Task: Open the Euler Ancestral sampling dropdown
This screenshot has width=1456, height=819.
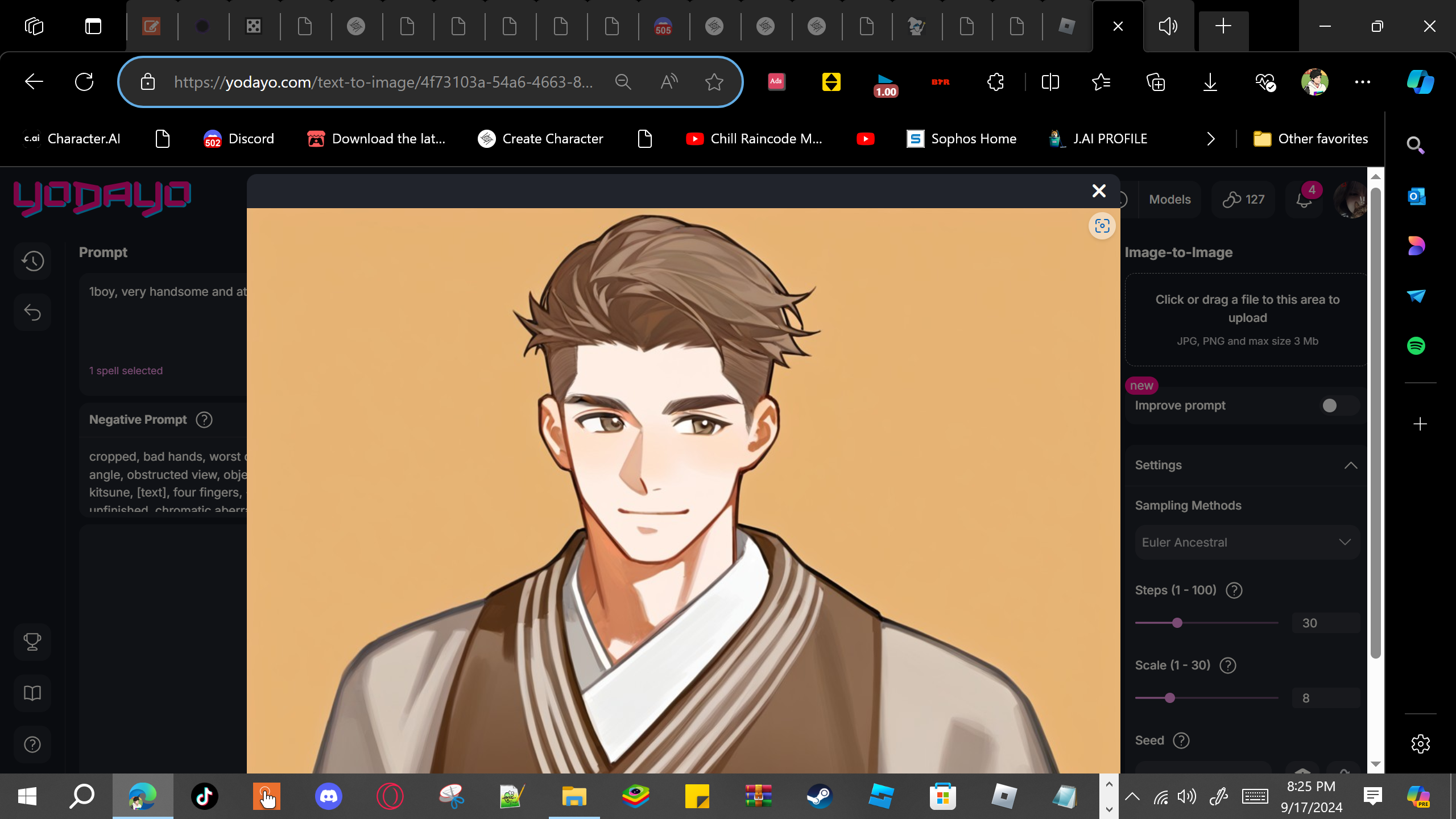Action: [1247, 543]
